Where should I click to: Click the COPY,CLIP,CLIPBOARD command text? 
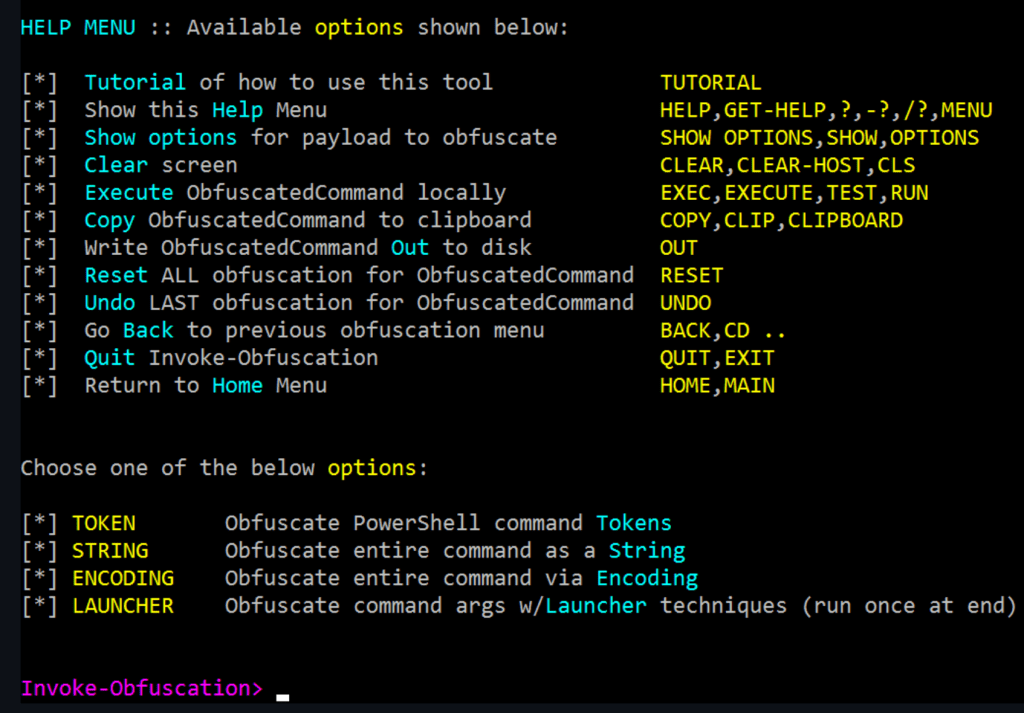(x=780, y=220)
